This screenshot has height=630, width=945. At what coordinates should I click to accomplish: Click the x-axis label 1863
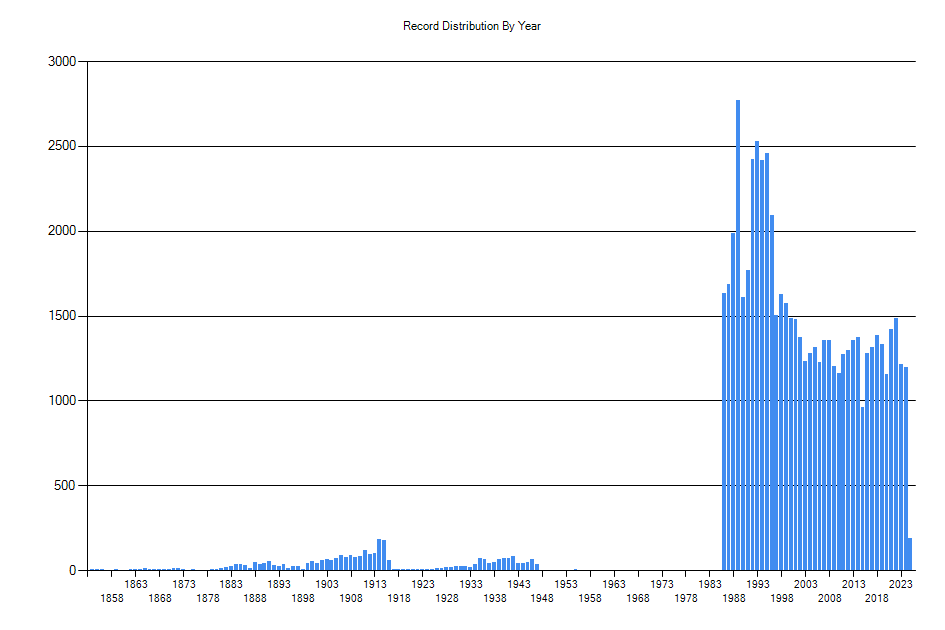(x=136, y=584)
